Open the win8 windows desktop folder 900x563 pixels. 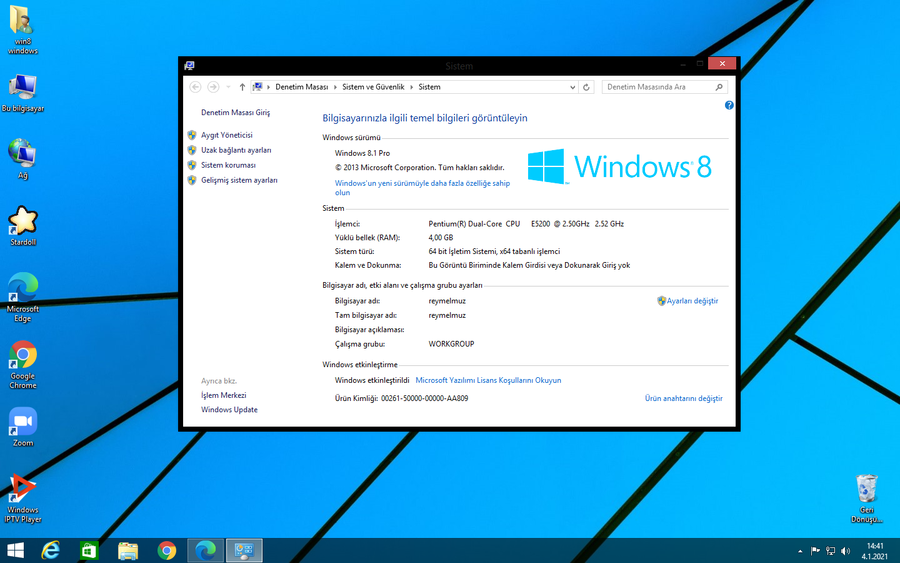coord(22,30)
